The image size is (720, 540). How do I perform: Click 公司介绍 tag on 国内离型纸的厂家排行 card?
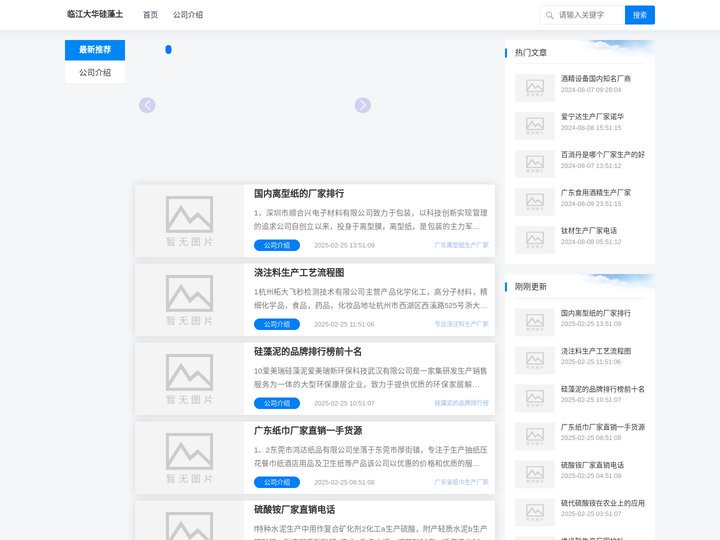click(x=277, y=245)
